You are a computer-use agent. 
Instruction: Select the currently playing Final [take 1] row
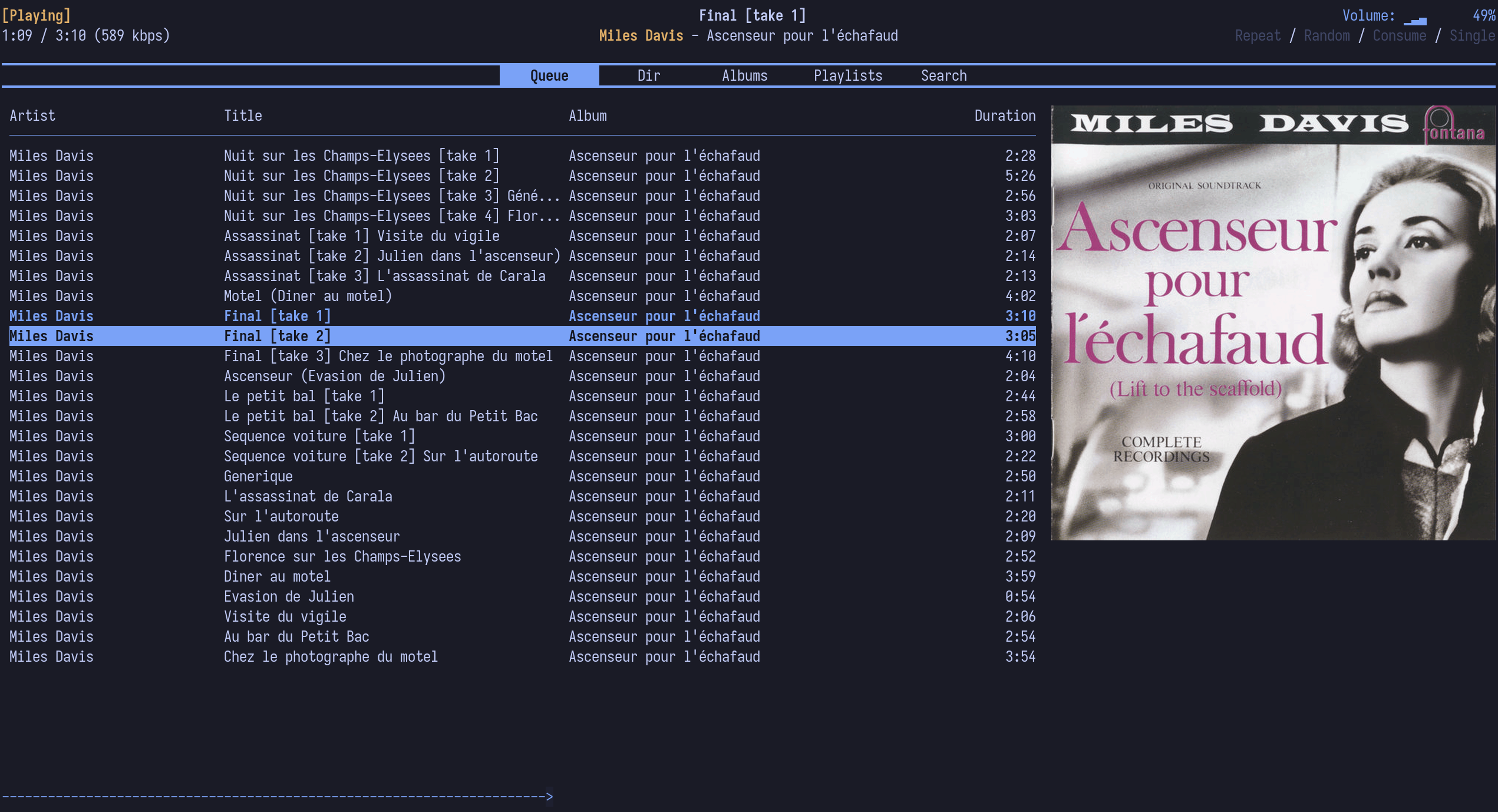click(x=277, y=316)
